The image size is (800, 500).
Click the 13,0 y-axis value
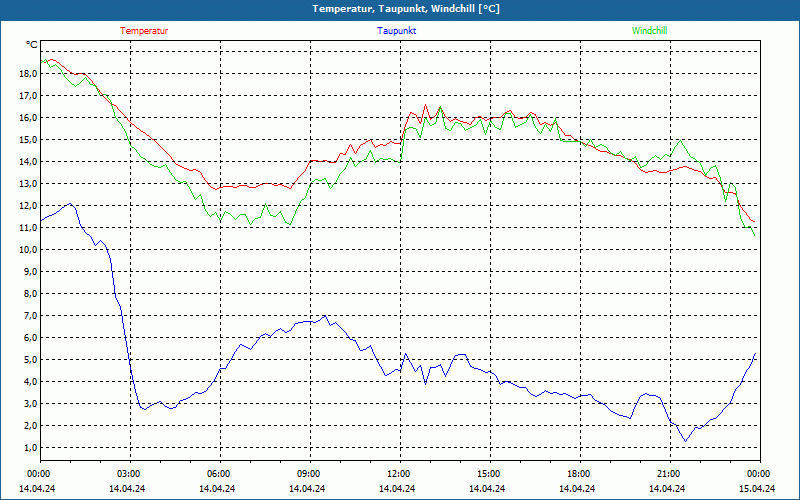click(28, 184)
